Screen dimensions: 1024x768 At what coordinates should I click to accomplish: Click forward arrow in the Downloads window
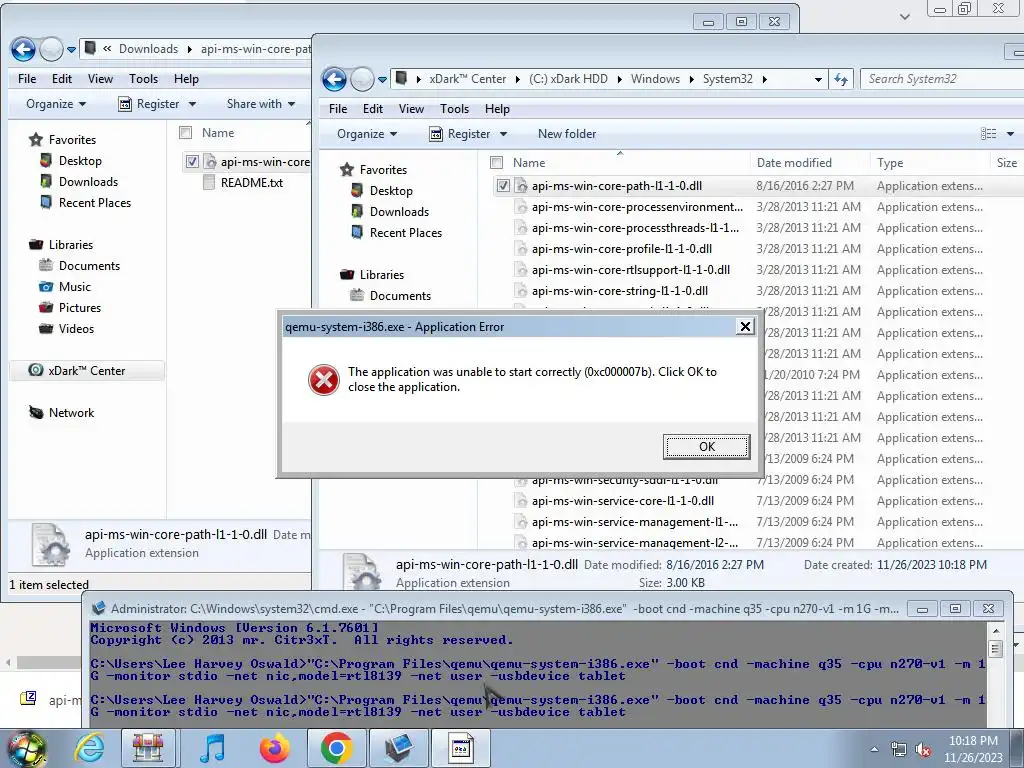tap(51, 50)
